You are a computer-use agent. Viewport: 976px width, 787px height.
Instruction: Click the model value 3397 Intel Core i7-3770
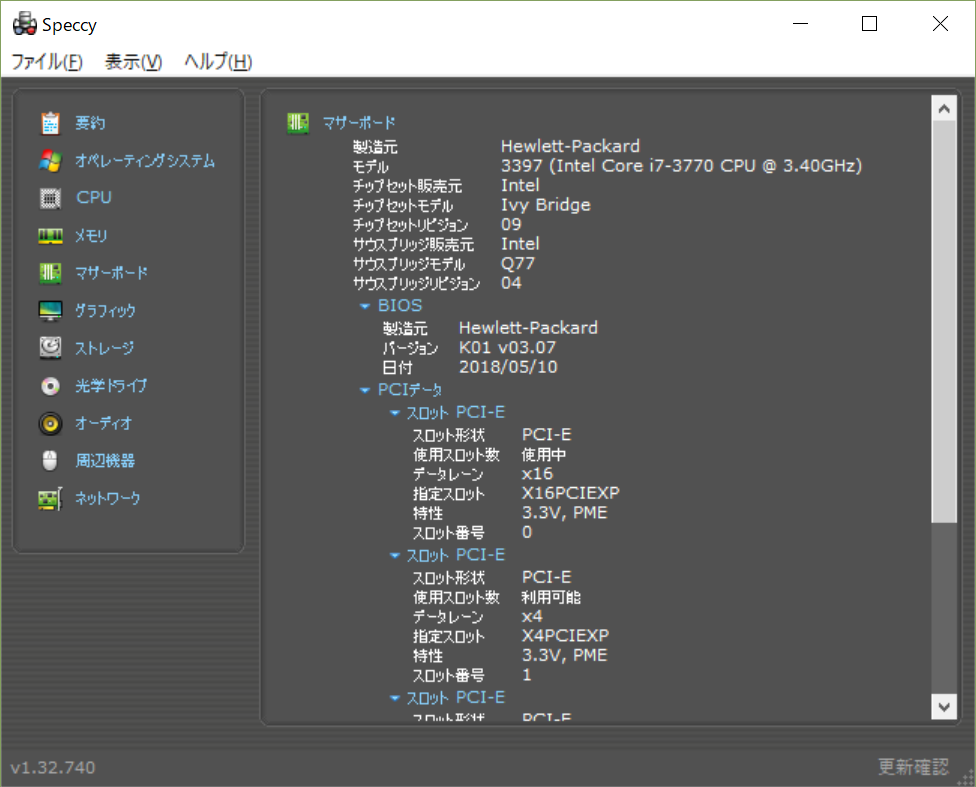tap(682, 166)
